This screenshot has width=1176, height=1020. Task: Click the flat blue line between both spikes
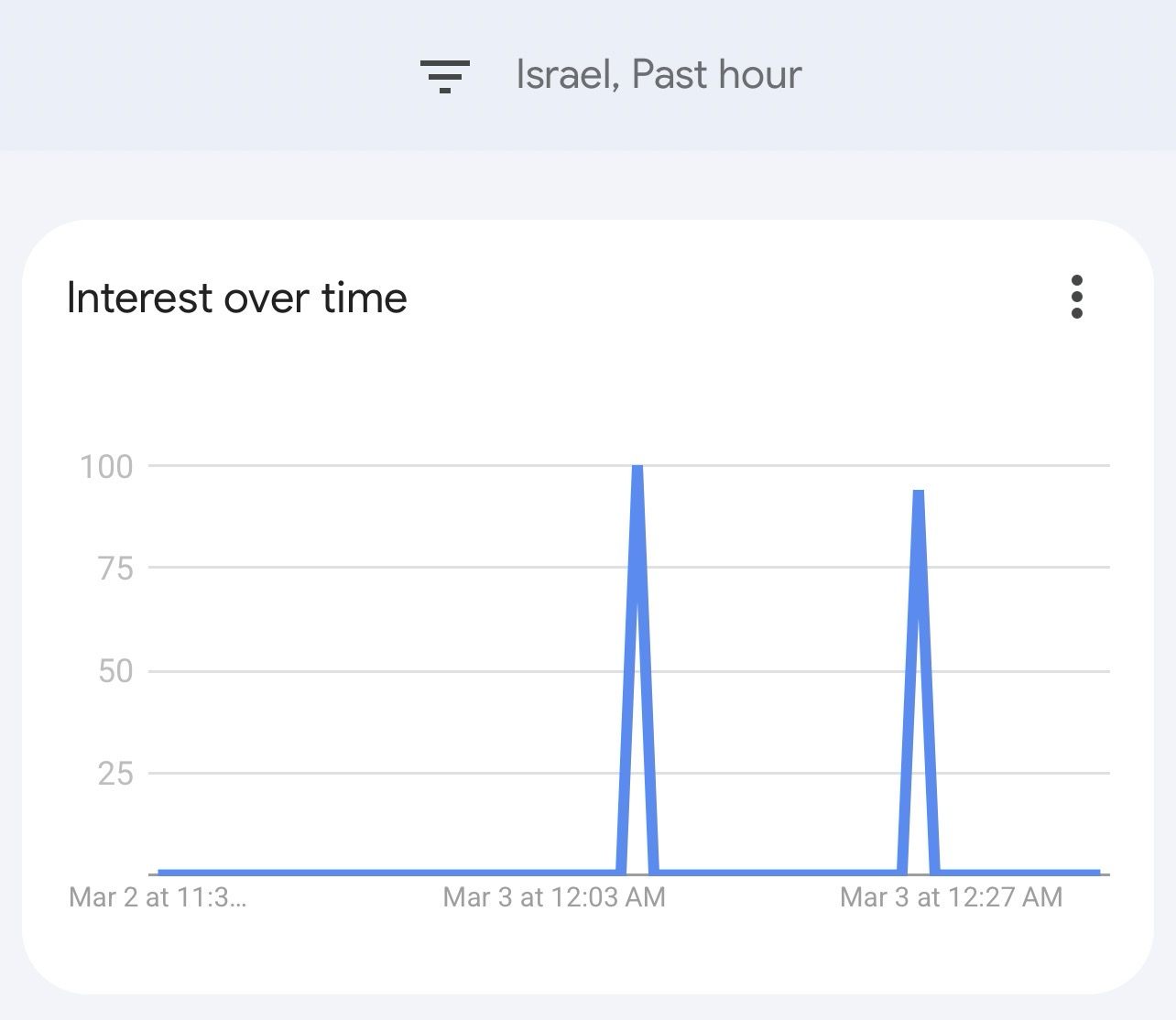(779, 872)
